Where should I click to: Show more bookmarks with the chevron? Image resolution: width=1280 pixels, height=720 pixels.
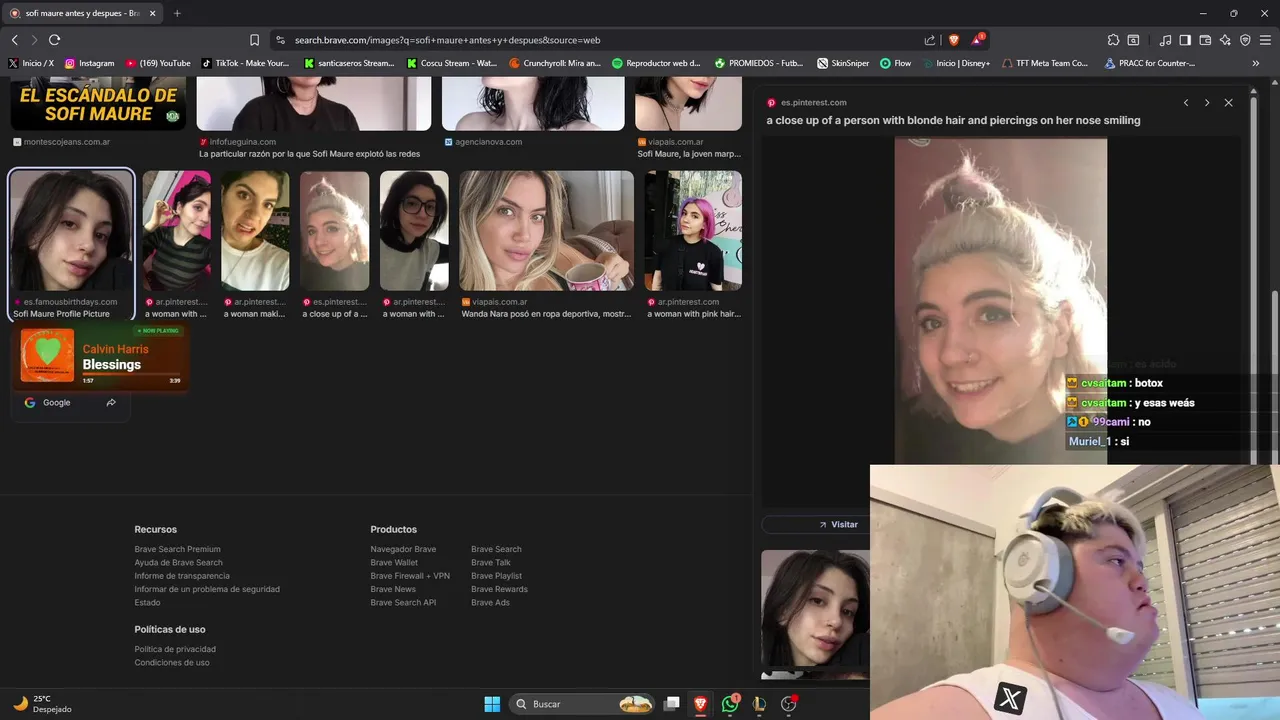point(1255,63)
